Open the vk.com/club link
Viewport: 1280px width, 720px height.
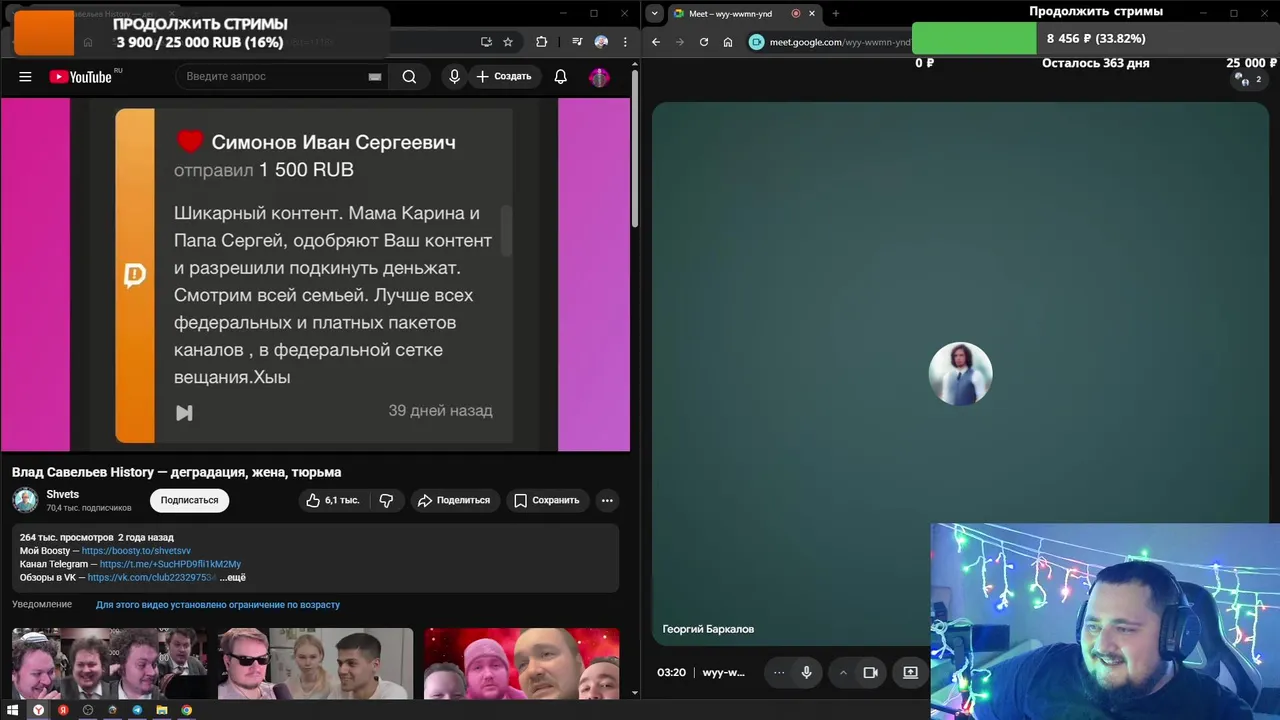tap(152, 577)
